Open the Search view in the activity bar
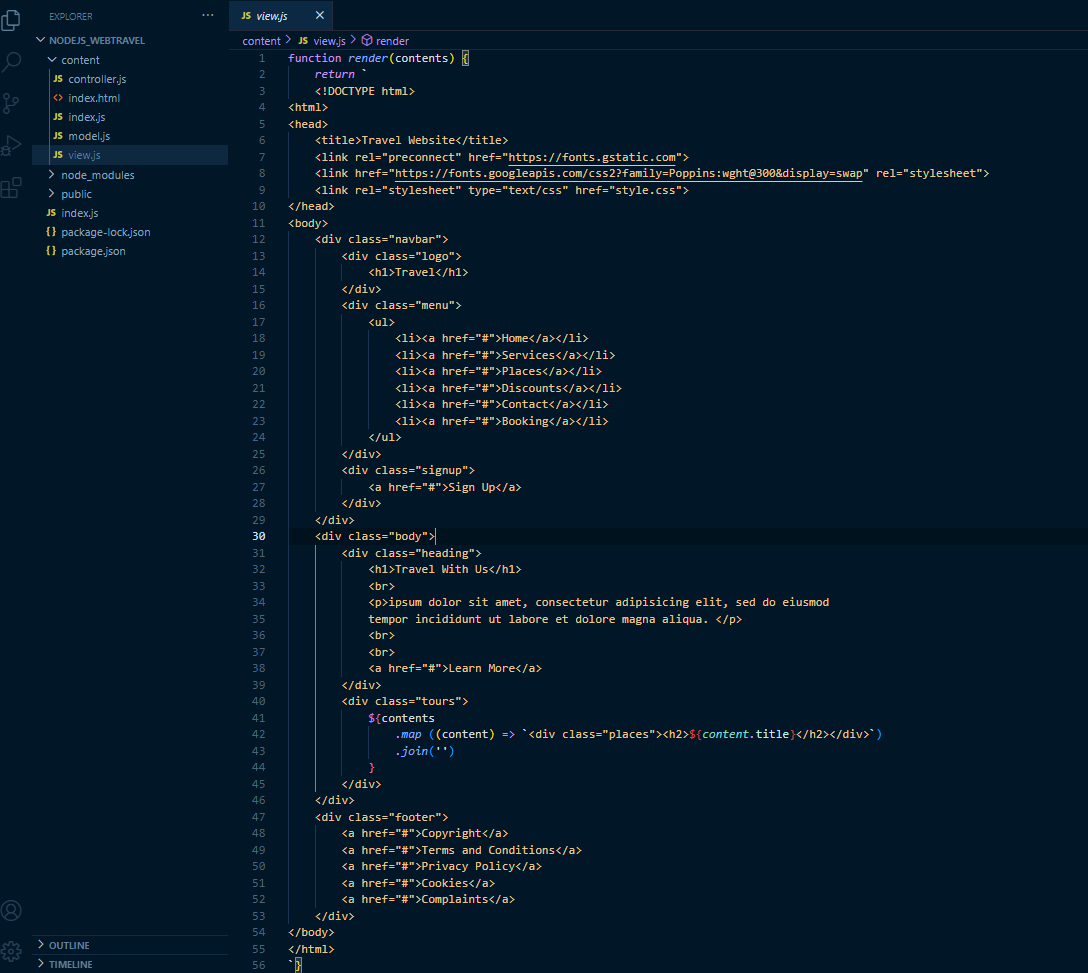1088x973 pixels. (13, 62)
